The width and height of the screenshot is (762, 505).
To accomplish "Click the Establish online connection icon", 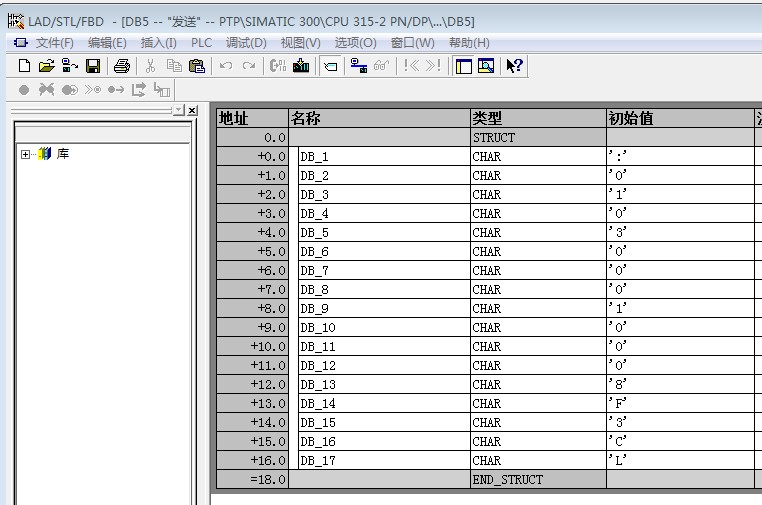I will [x=359, y=66].
